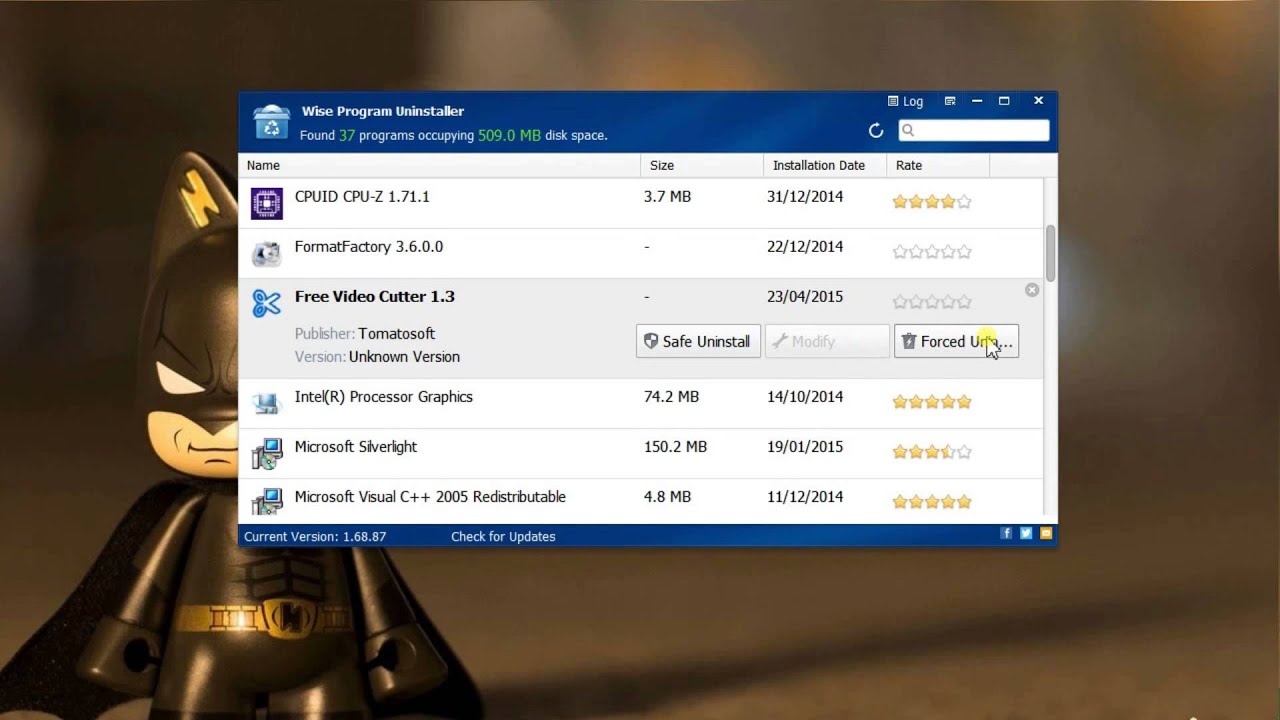Click the Microsoft Silverlight program icon

coord(266,454)
